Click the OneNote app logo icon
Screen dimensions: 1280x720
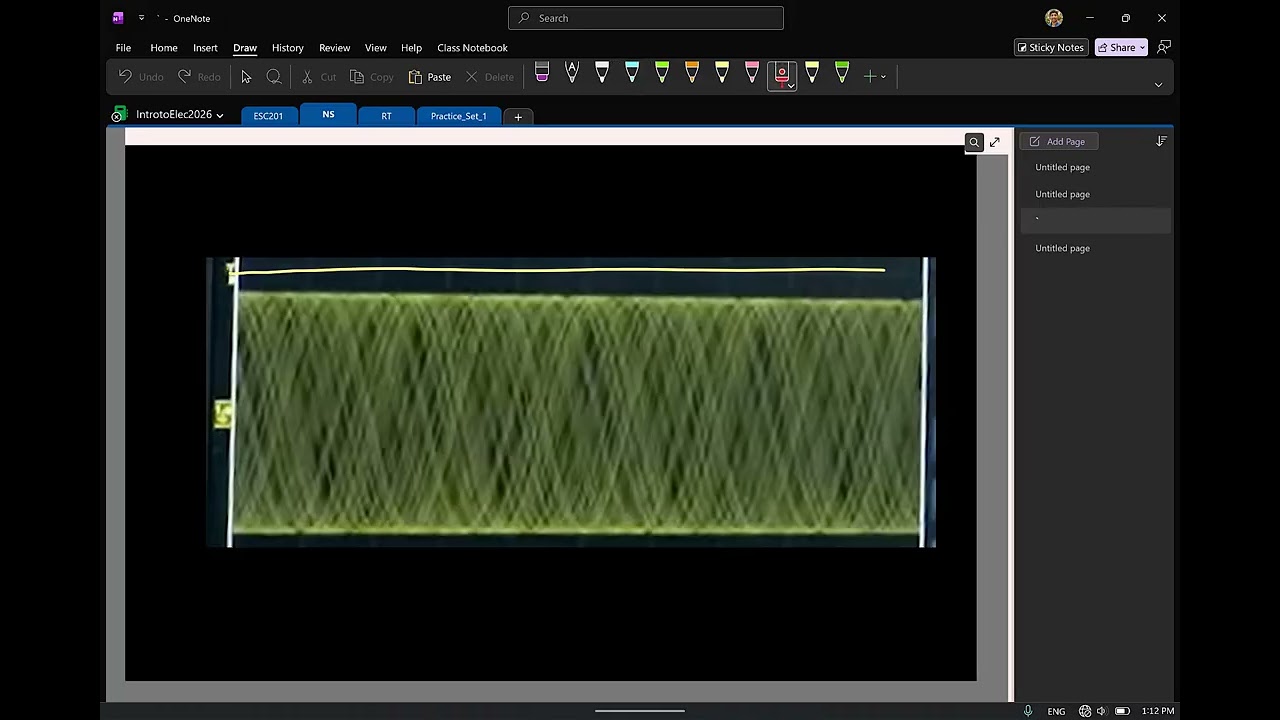(118, 18)
